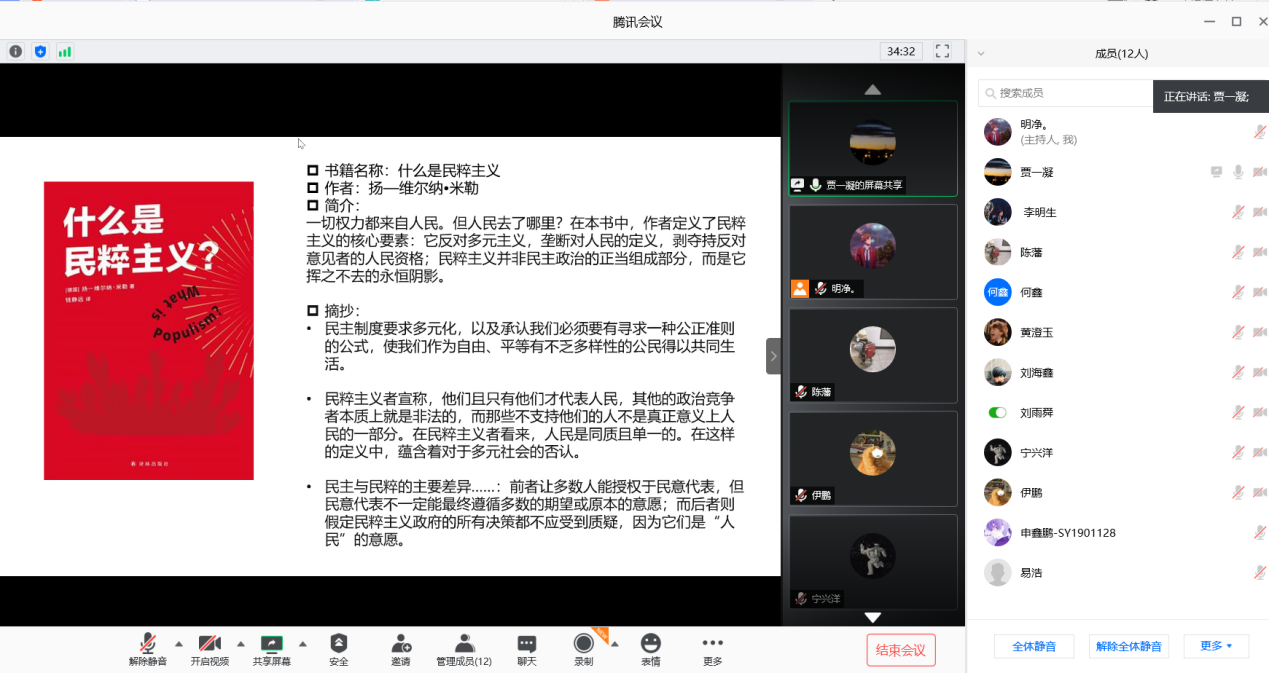The image size is (1269, 673).
Task: Click the blue security shield icon
Action: (x=41, y=51)
